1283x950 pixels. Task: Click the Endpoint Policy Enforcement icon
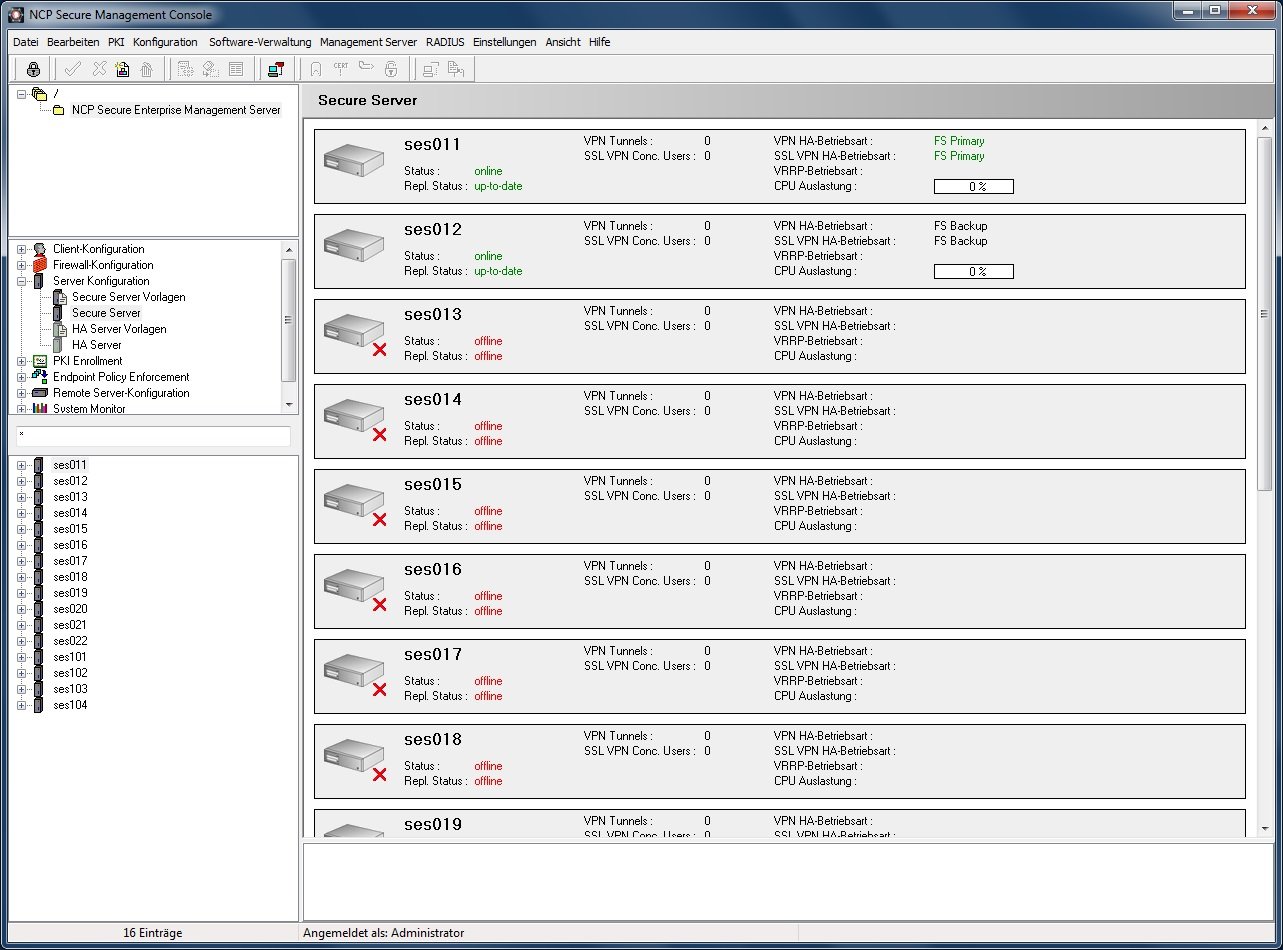point(40,377)
